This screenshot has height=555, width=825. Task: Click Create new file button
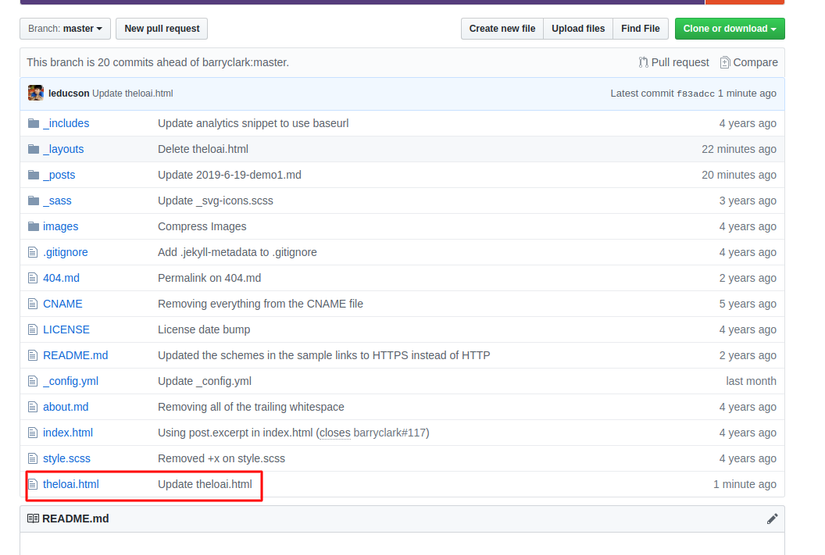click(x=502, y=28)
